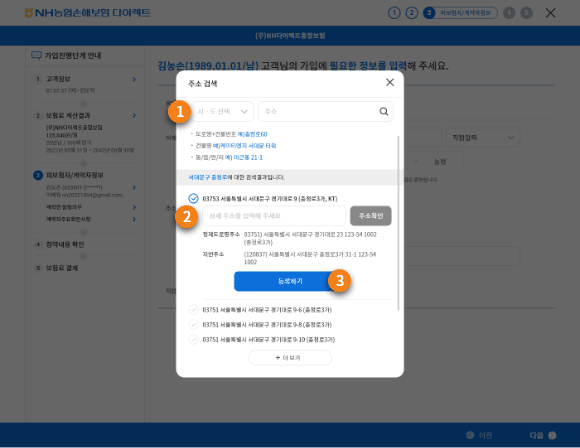Image resolution: width=580 pixels, height=448 pixels.
Task: Expand premium calculation result chevron in sidebar
Action: pyautogui.click(x=134, y=115)
